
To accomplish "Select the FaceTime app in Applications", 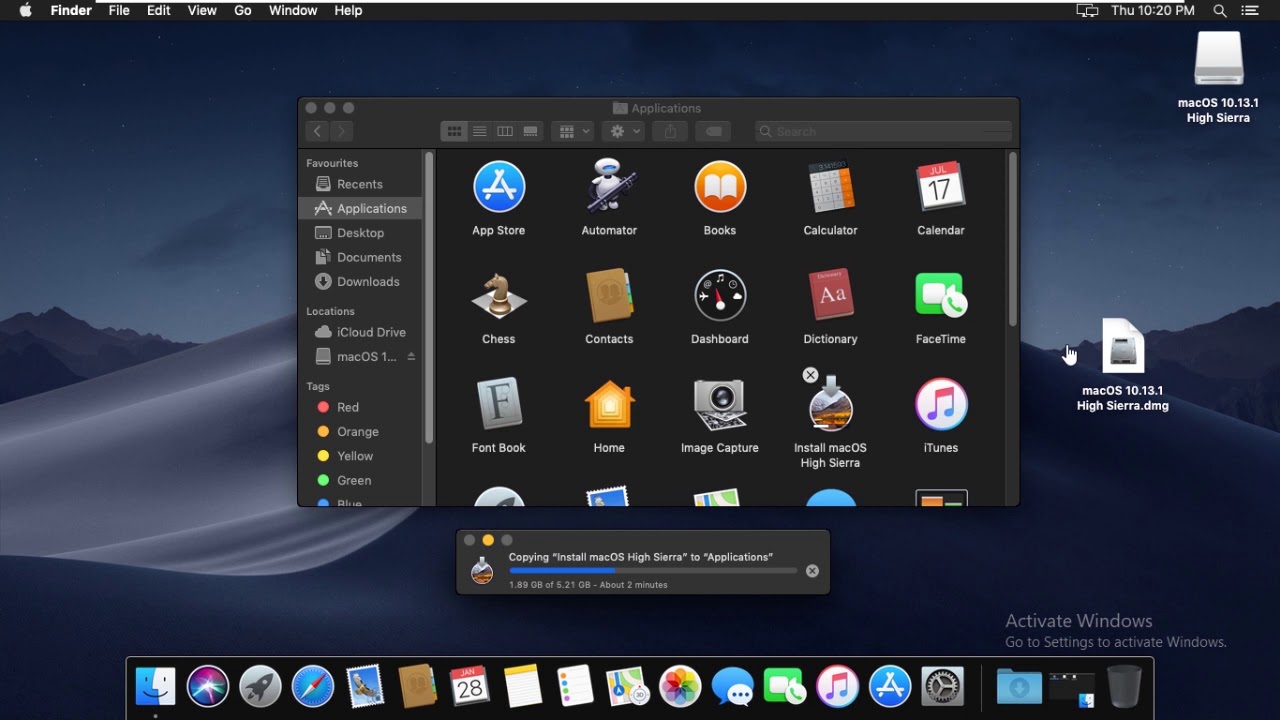I will tap(941, 296).
